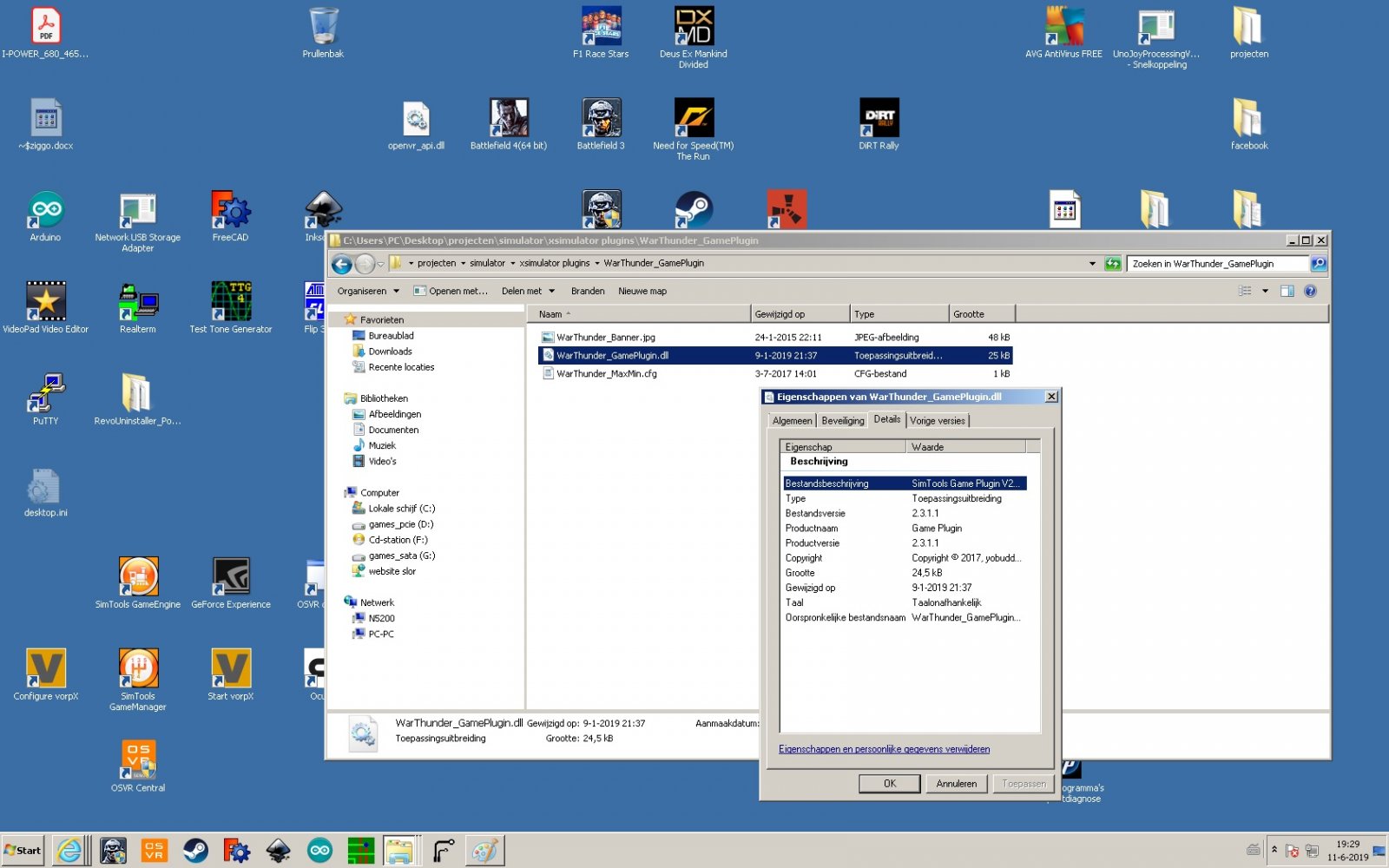
Task: Open Internet Explorer from the taskbar
Action: tap(69, 851)
